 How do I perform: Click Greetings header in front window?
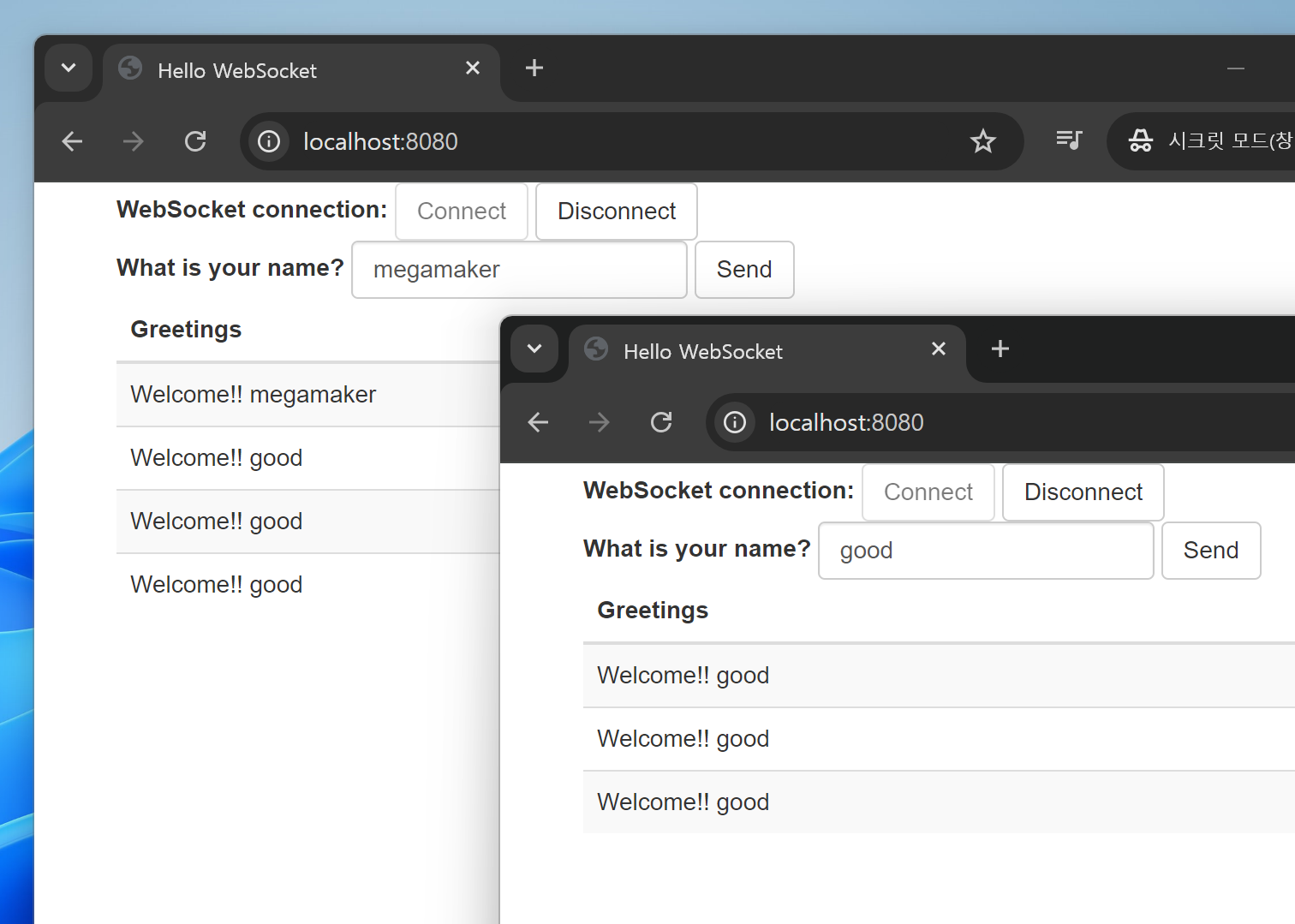tap(653, 611)
